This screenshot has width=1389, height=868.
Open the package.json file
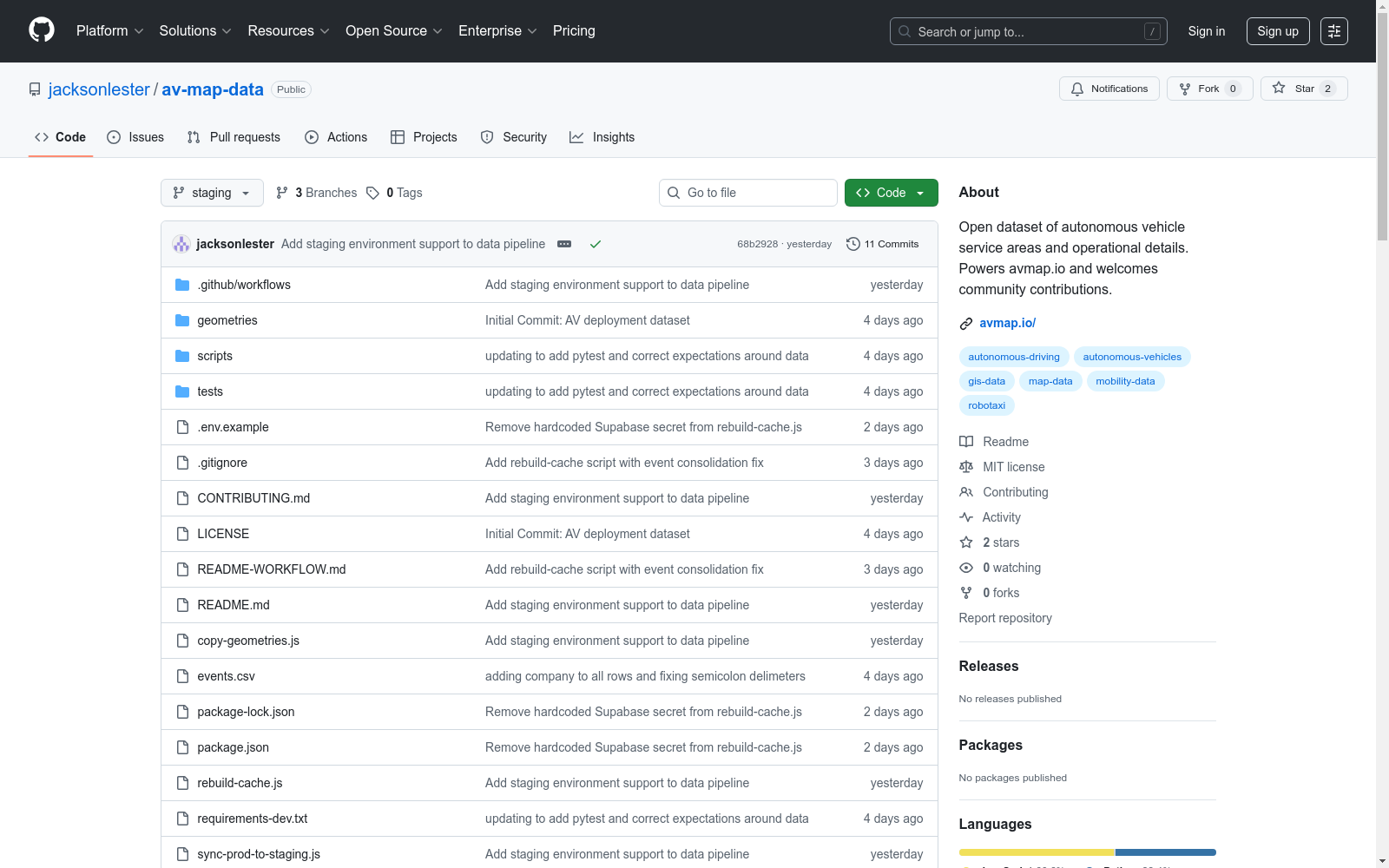click(233, 747)
